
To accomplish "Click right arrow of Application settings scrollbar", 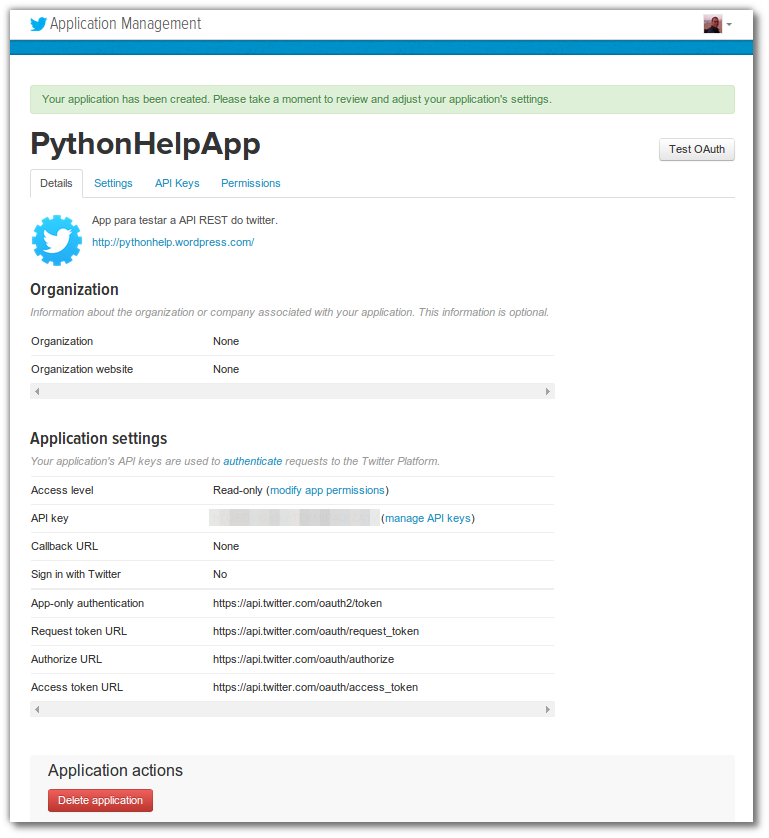I will [x=548, y=709].
